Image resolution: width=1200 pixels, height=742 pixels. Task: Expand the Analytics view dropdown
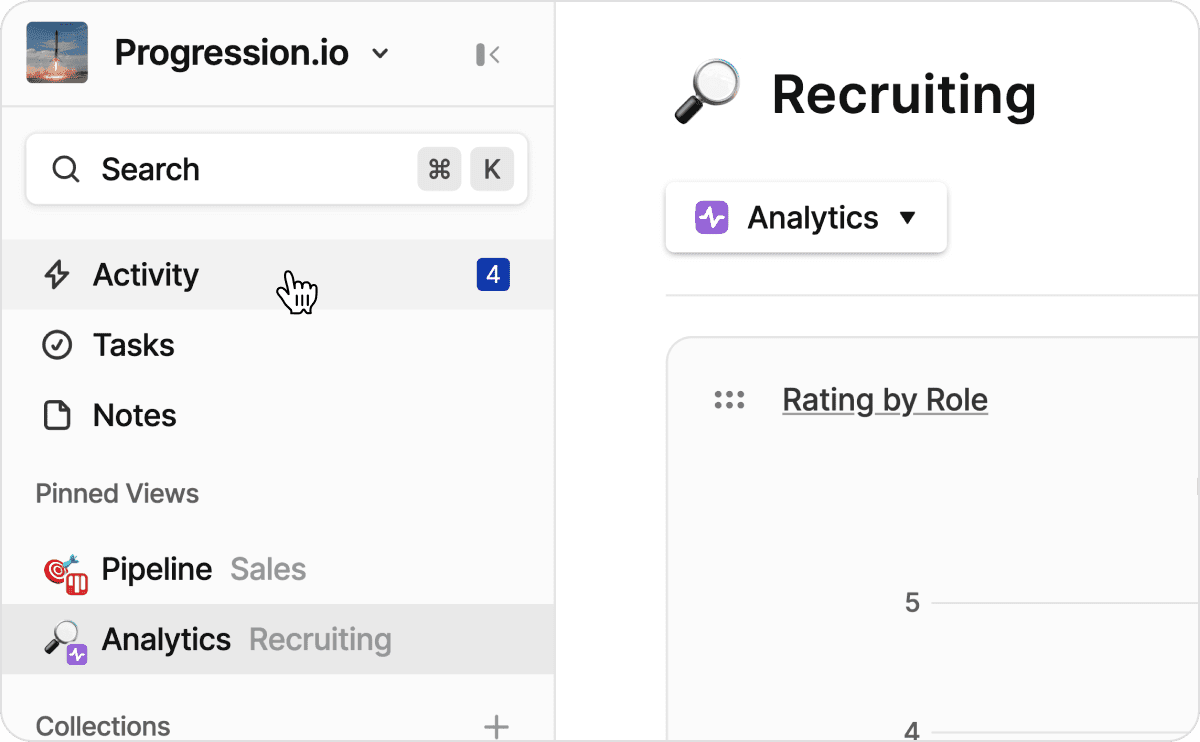coord(806,217)
